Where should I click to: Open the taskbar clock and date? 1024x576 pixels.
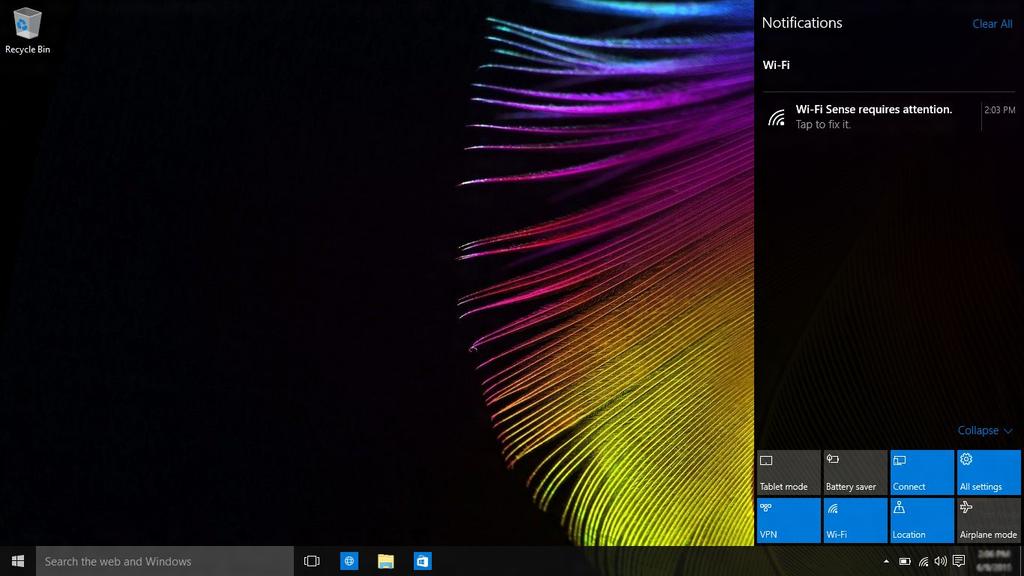click(995, 561)
